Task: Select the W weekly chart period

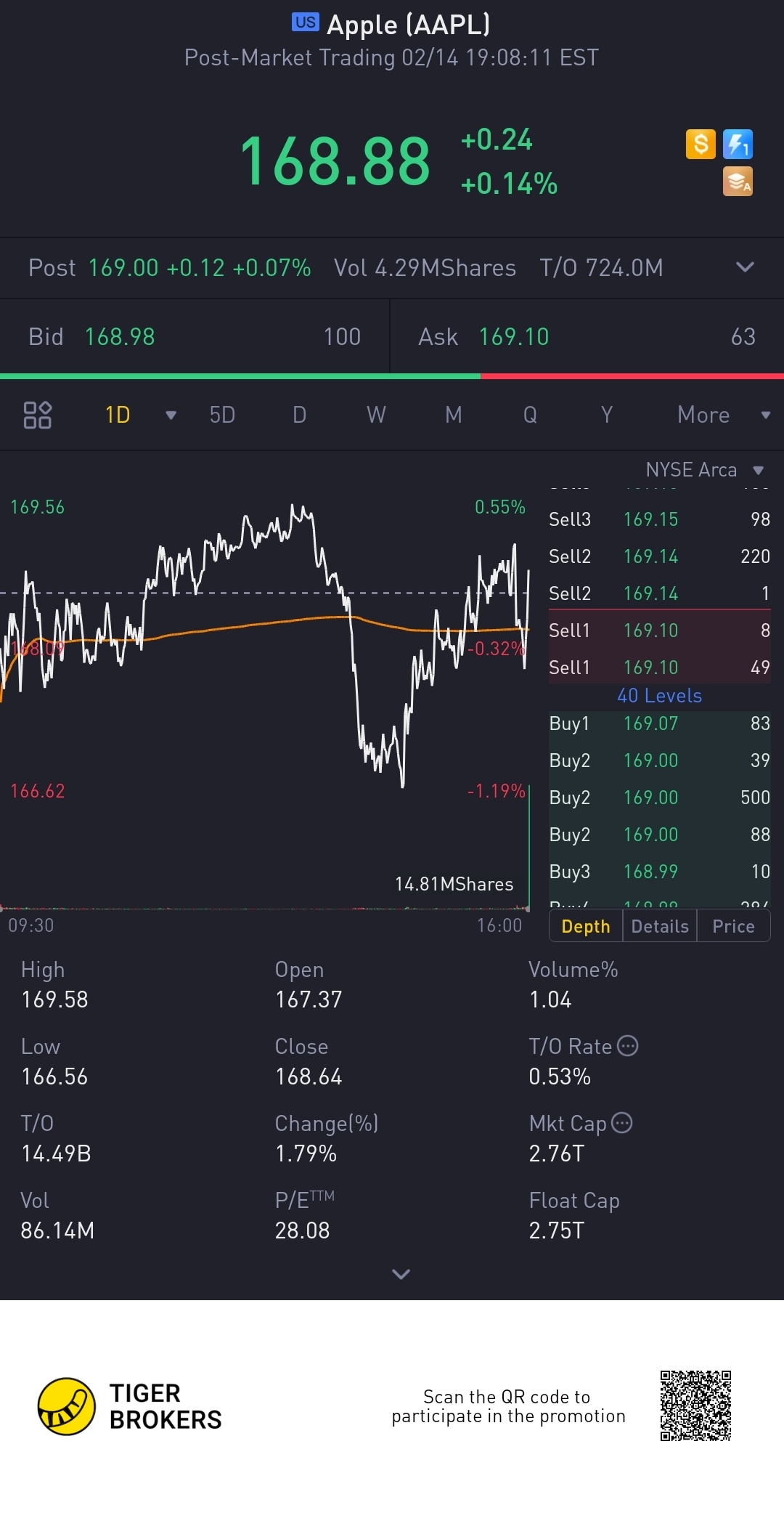Action: pyautogui.click(x=376, y=415)
